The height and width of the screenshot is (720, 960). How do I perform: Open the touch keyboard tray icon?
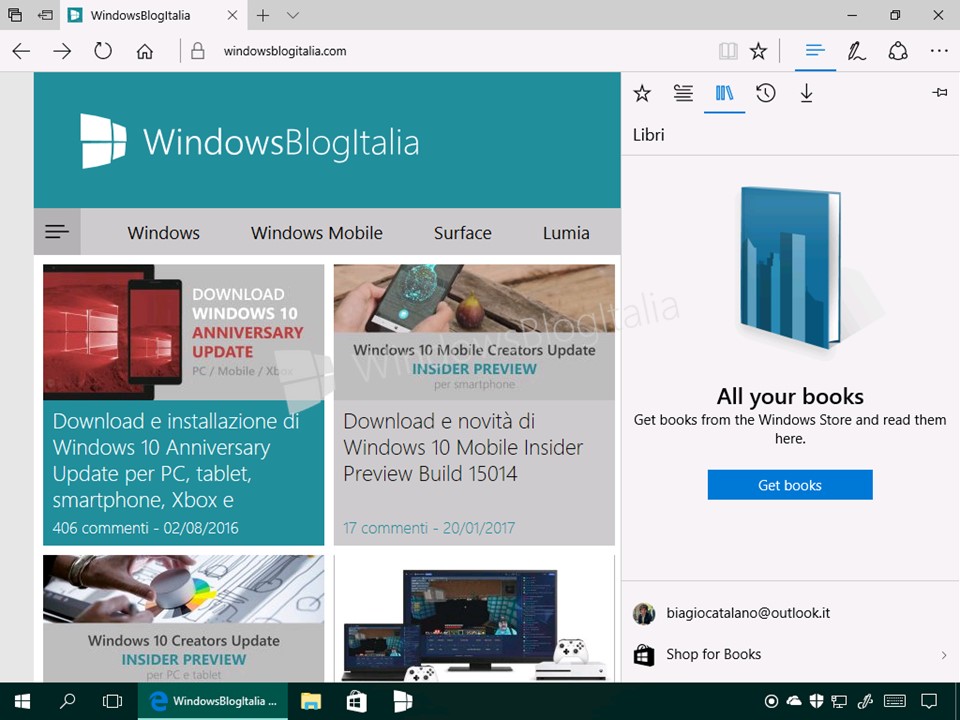point(895,701)
